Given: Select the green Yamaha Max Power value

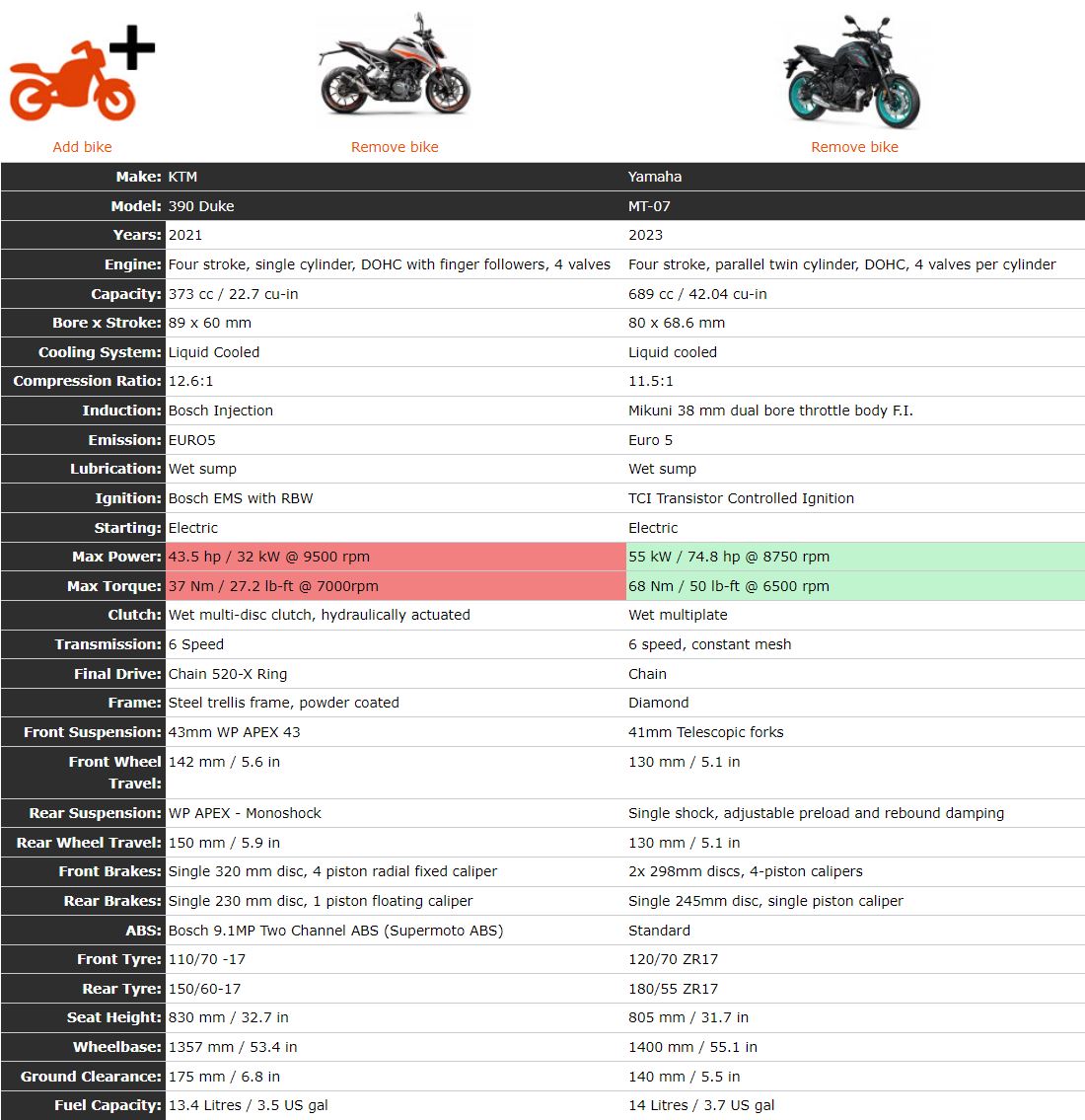Looking at the screenshot, I should [x=729, y=557].
